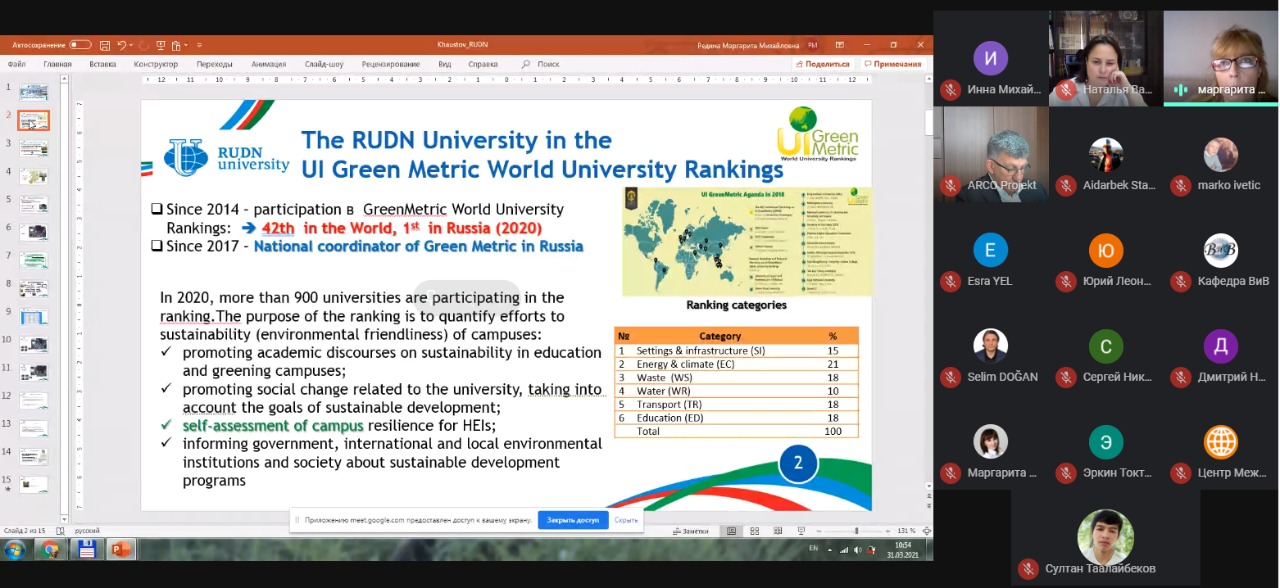The image size is (1280, 588).
Task: Select slide 1 thumbnail
Action: pyautogui.click(x=33, y=93)
